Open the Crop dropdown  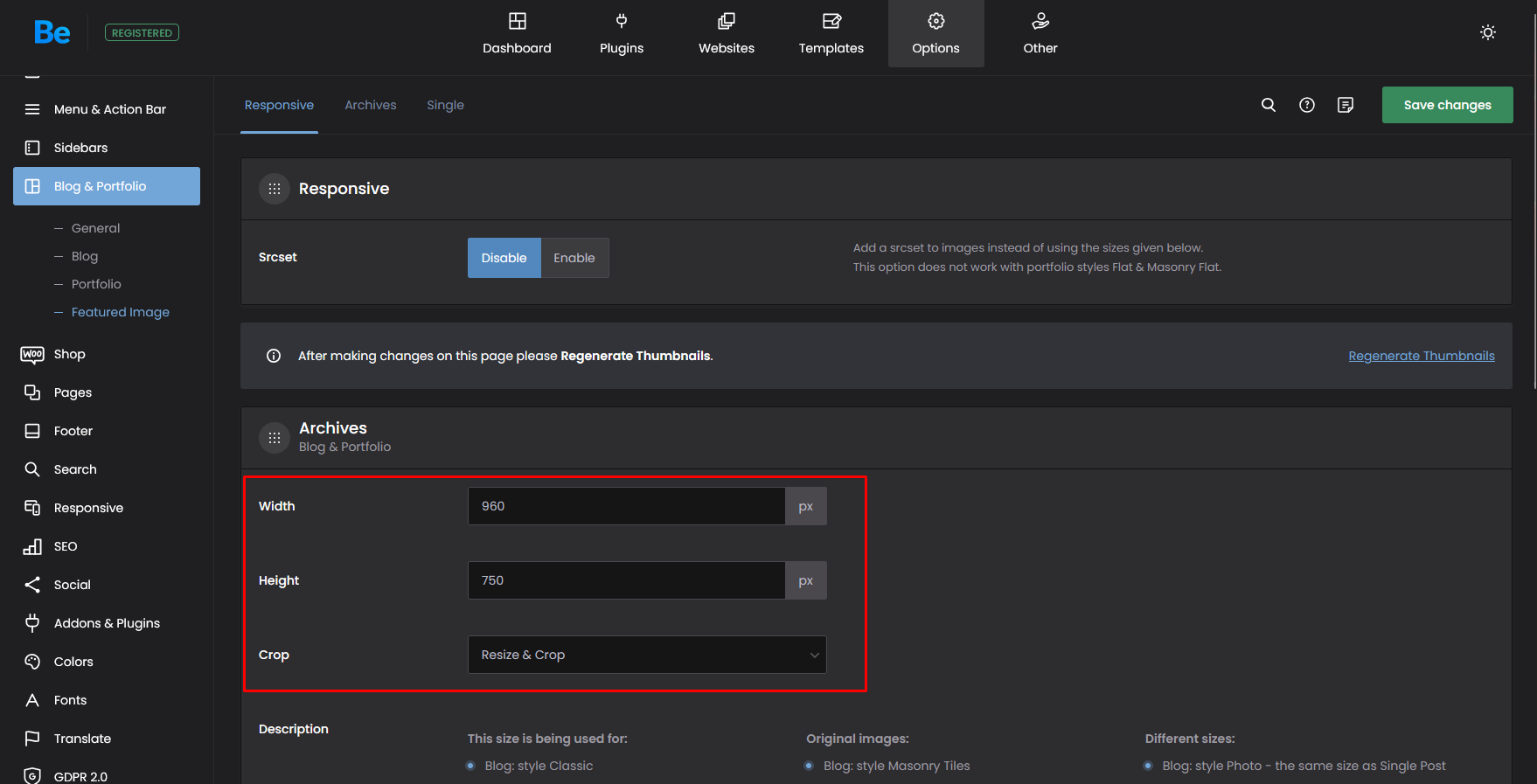coord(647,655)
